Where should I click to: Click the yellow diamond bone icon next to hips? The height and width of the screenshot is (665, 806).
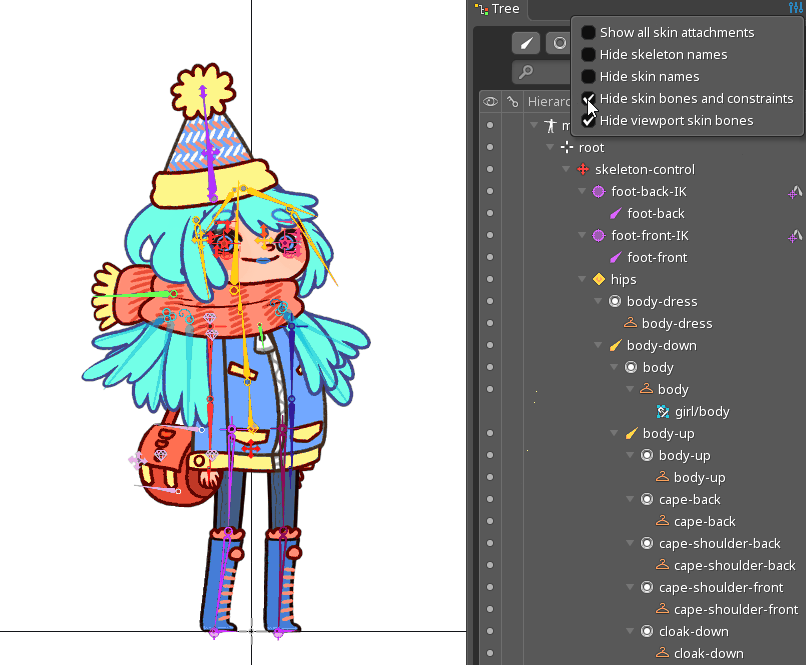(598, 279)
